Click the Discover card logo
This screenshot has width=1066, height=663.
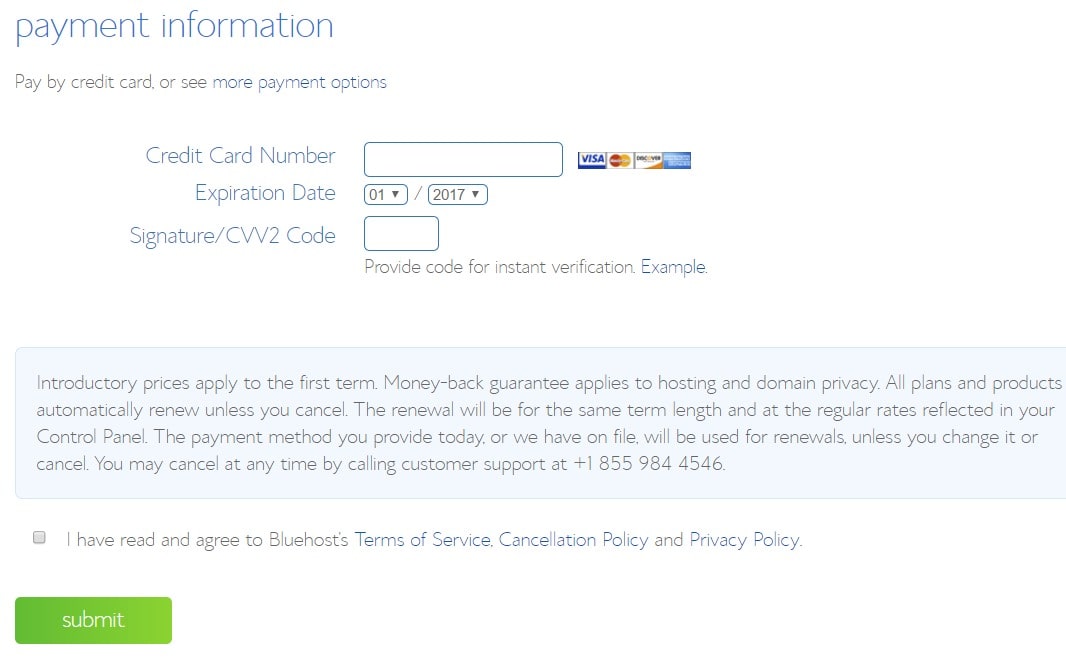648,160
